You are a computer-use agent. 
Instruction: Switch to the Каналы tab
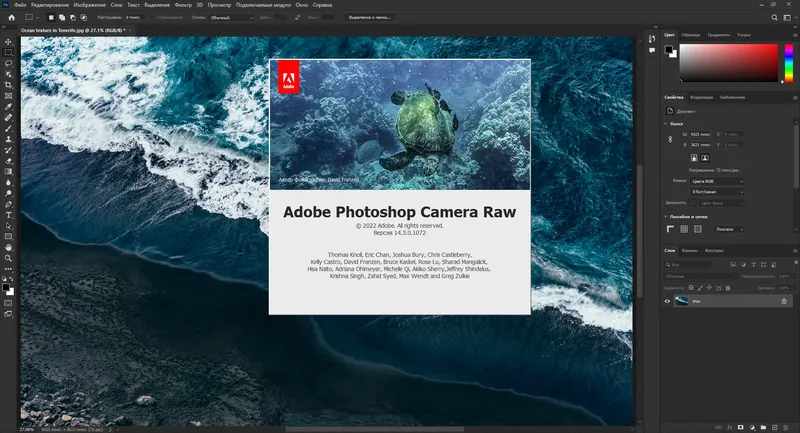click(690, 250)
